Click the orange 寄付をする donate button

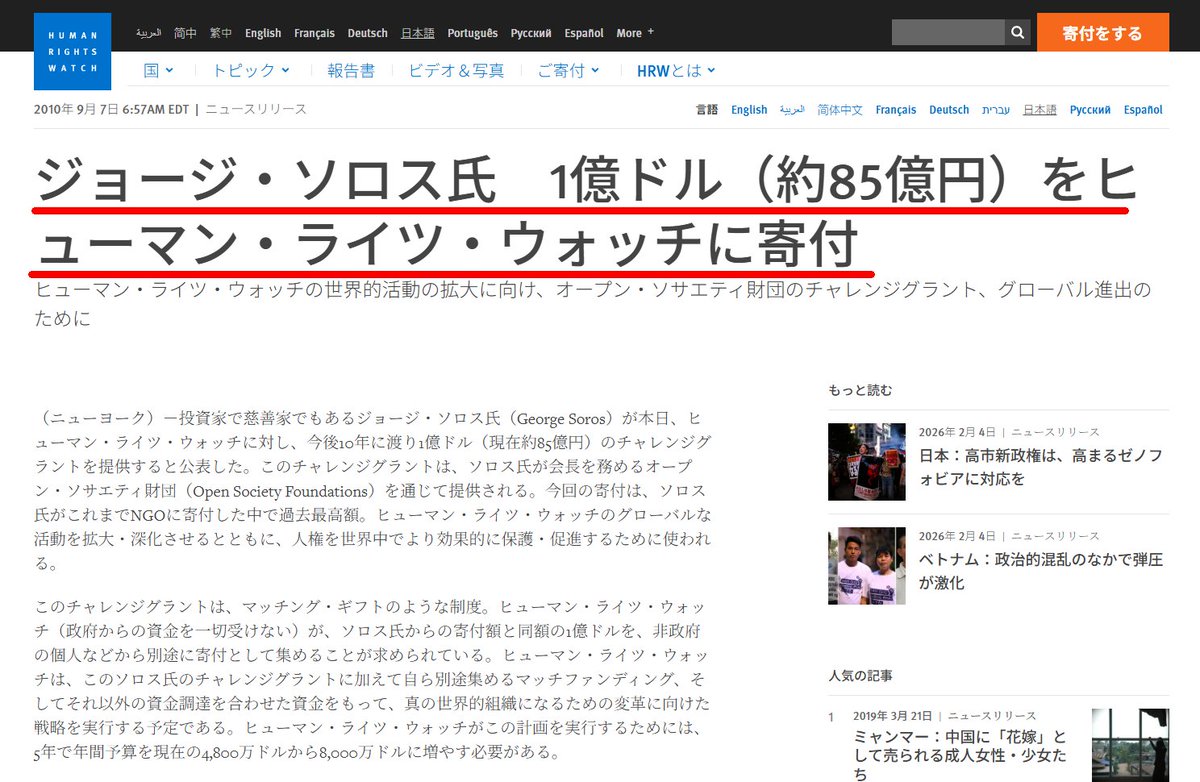1103,33
